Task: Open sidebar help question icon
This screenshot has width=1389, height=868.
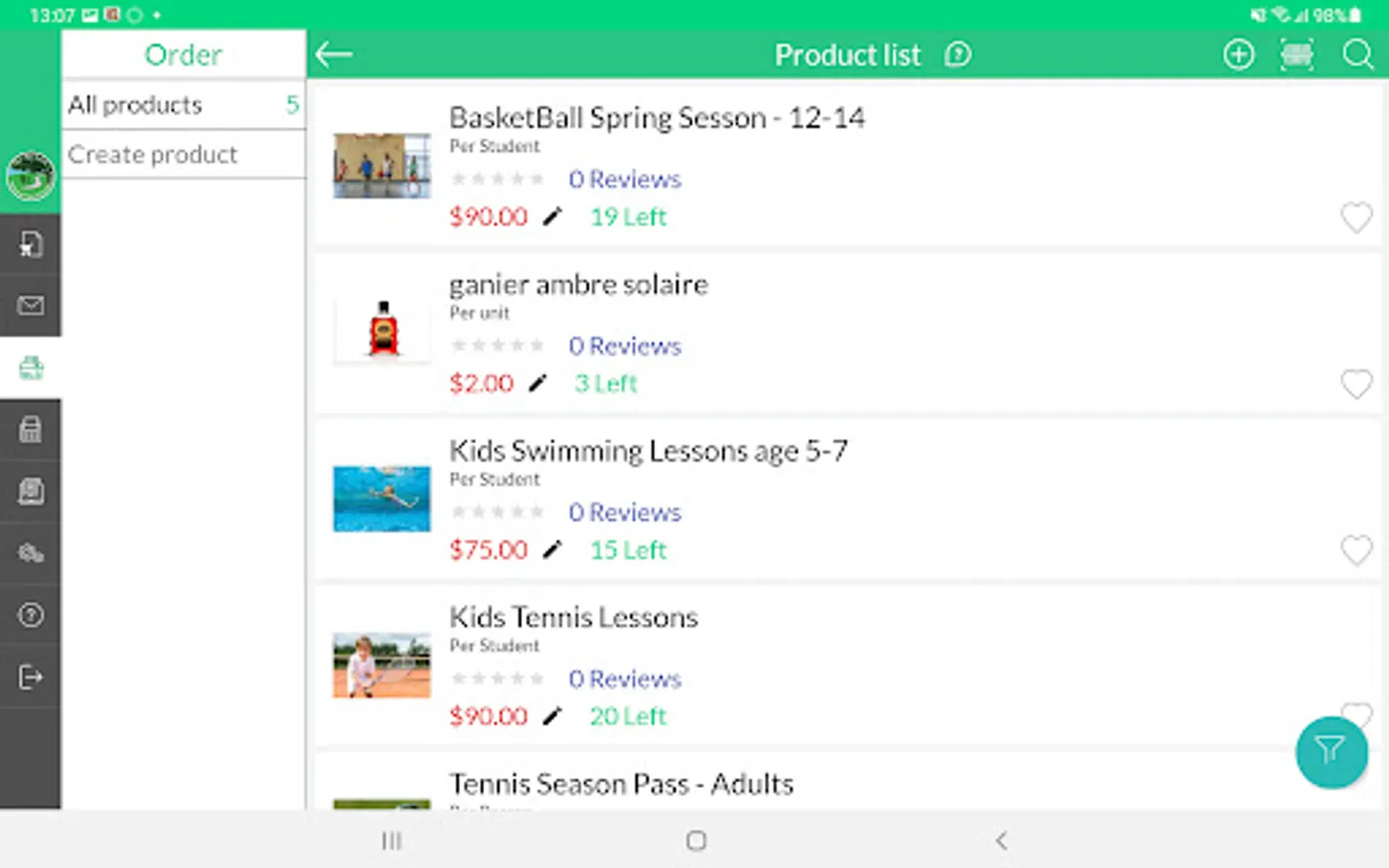Action: [31, 615]
